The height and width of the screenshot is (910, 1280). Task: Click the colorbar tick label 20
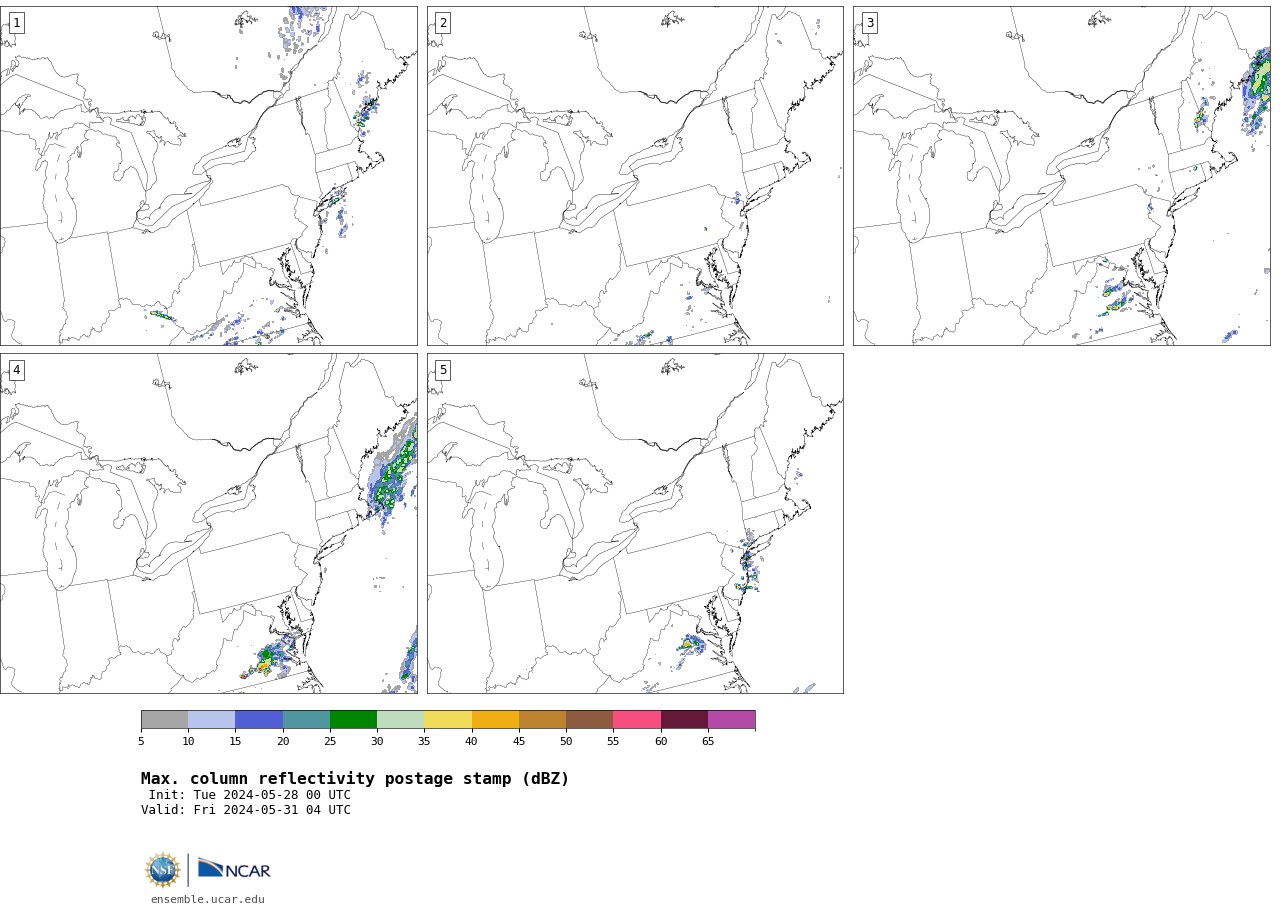(283, 741)
